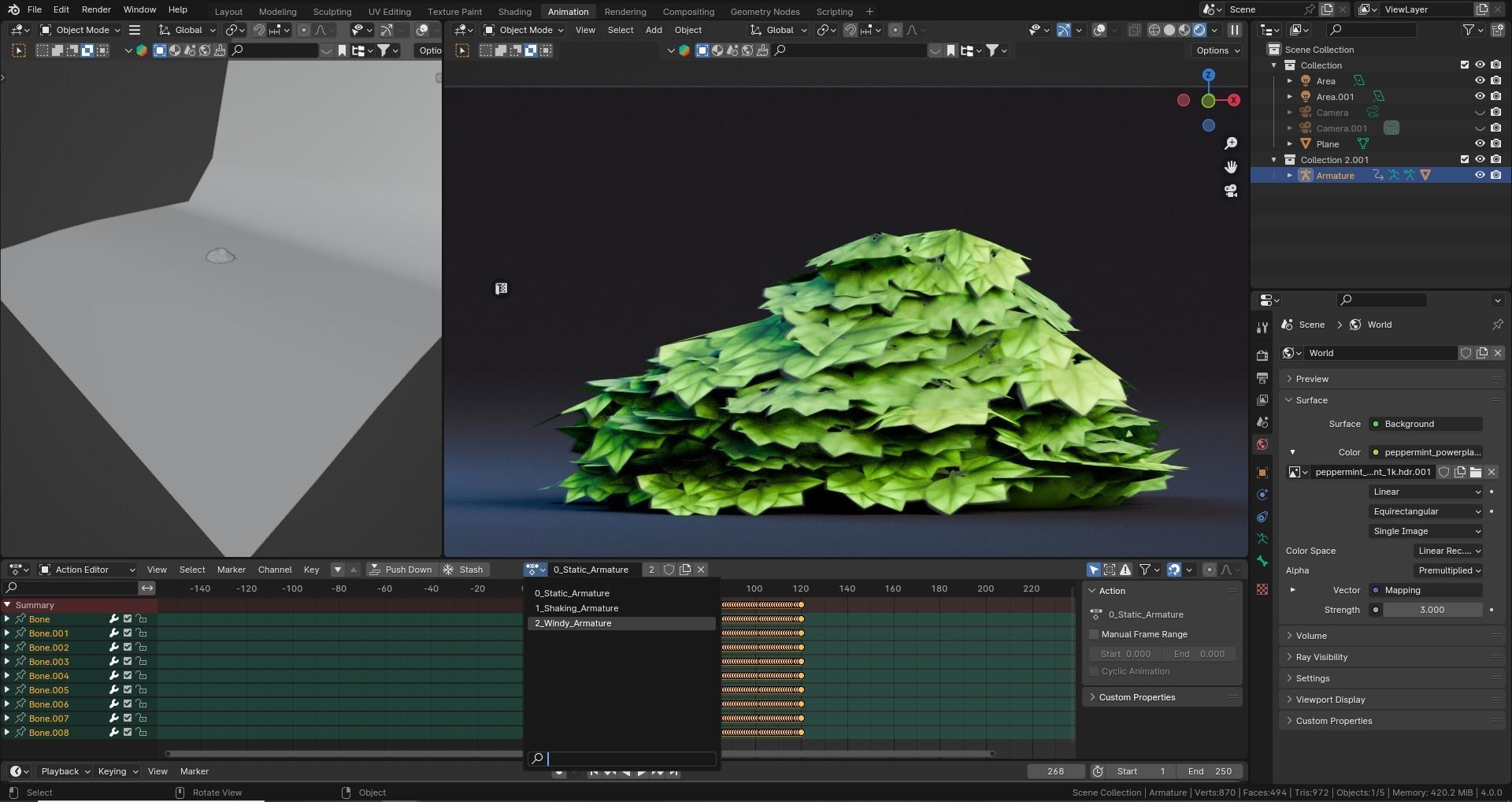The image size is (1512, 802).
Task: Switch to the Geometry Nodes workspace tab
Action: click(765, 11)
